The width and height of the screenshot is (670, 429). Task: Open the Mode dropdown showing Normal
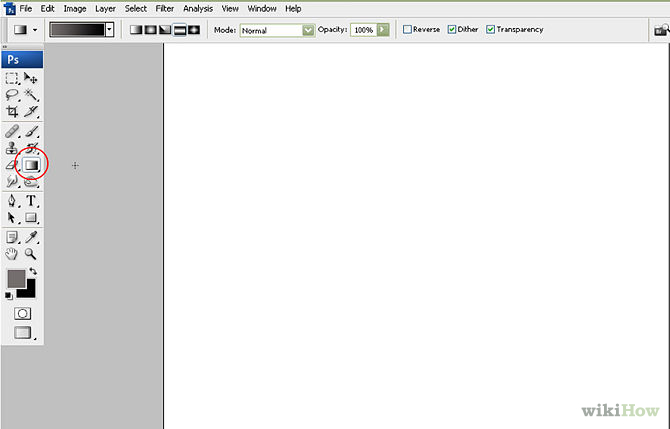click(277, 30)
